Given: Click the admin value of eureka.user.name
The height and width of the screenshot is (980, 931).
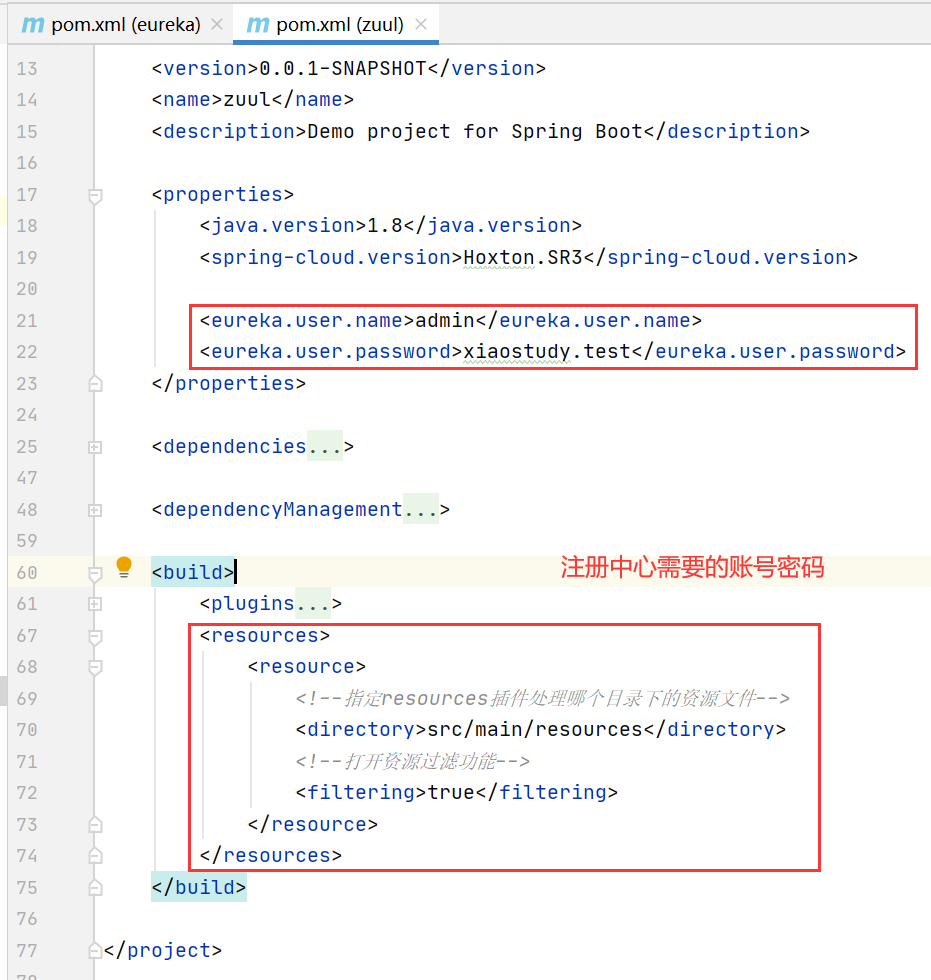Looking at the screenshot, I should point(445,320).
